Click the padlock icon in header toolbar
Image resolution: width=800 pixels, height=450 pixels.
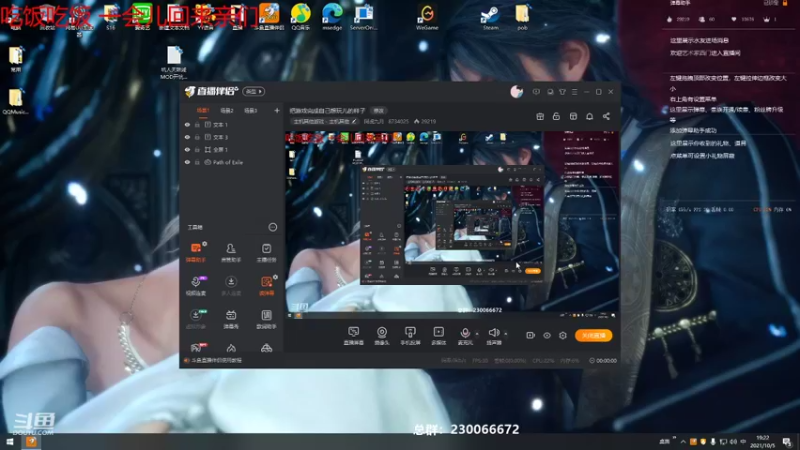click(556, 116)
